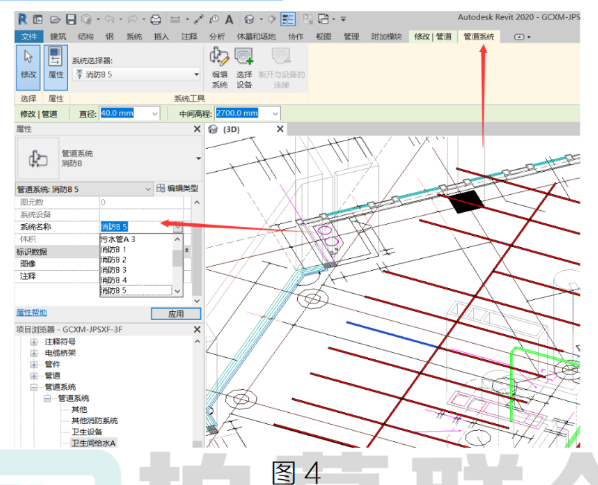Image resolution: width=598 pixels, height=485 pixels.
Task: Select 卫生间给水A in project browser
Action: [x=93, y=443]
